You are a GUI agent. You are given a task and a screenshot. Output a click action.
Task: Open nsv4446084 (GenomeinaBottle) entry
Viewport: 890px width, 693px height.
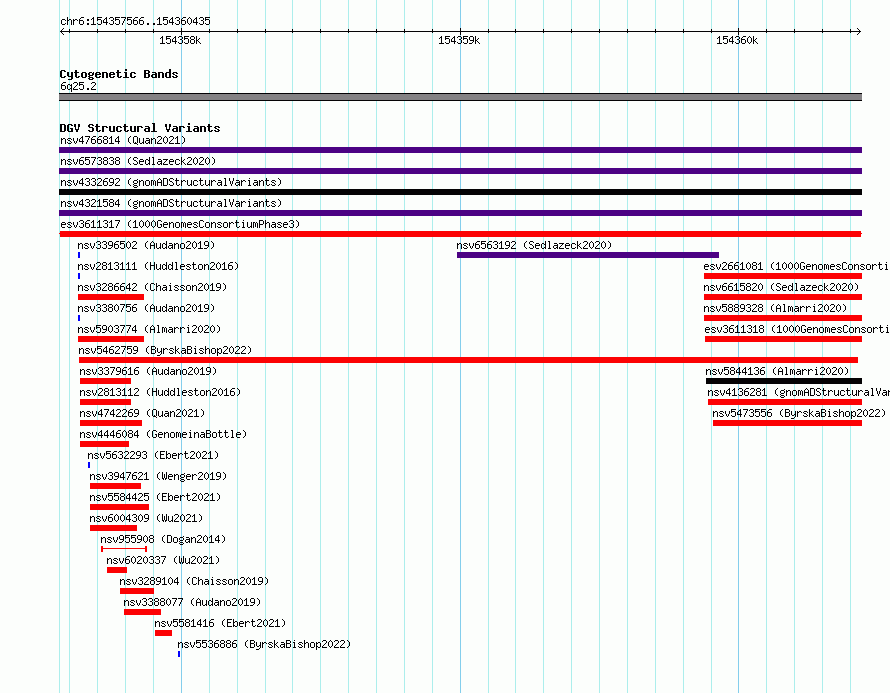(163, 434)
